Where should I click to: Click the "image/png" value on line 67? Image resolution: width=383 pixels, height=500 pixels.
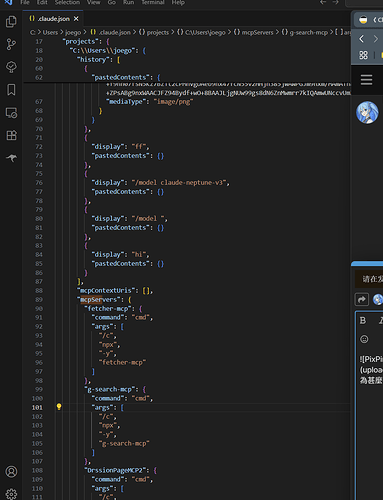point(173,102)
